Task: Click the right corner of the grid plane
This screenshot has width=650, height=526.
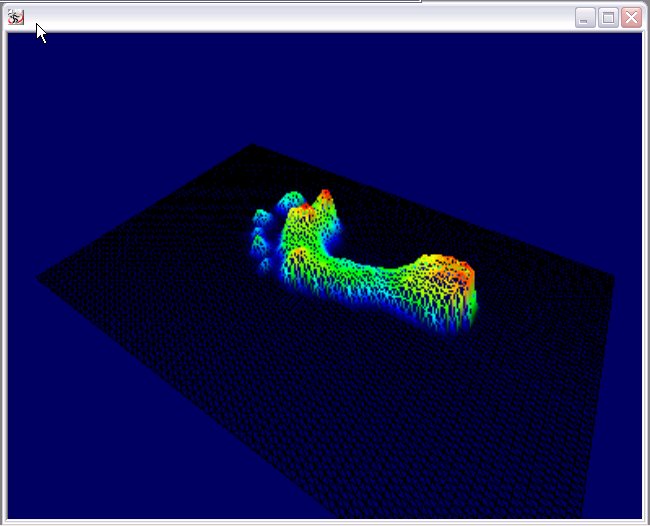Action: (611, 272)
